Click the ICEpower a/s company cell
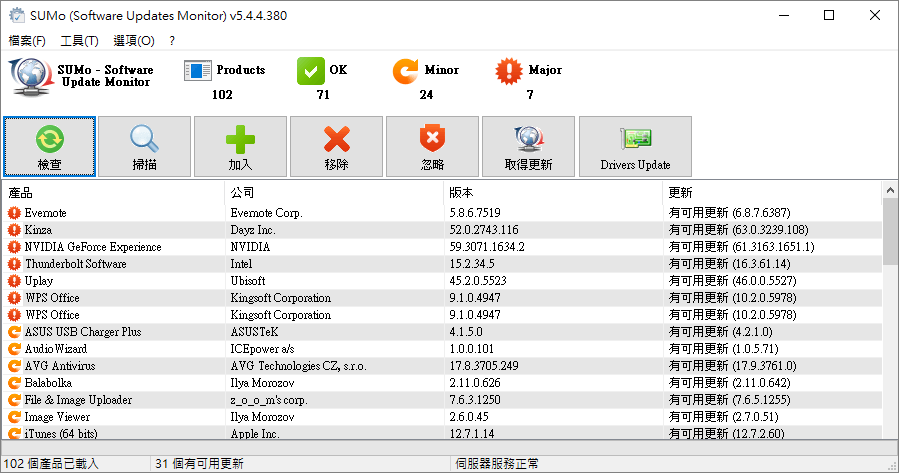Image resolution: width=899 pixels, height=473 pixels. coord(262,349)
